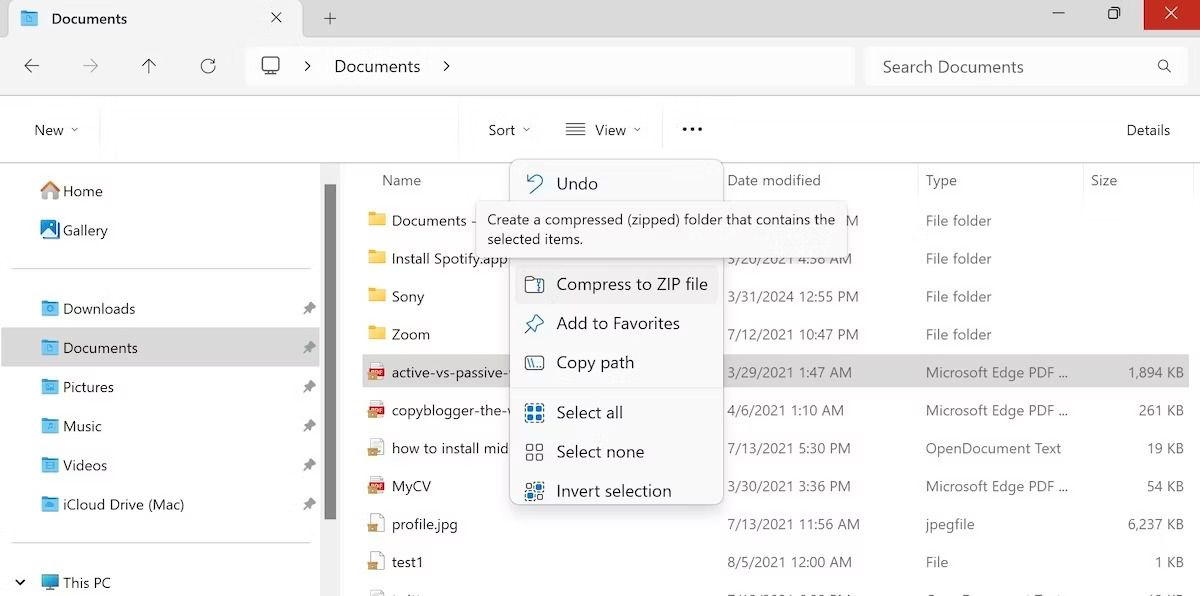Viewport: 1200px width, 596px height.
Task: Choose Select none from the menu
Action: tap(616, 452)
